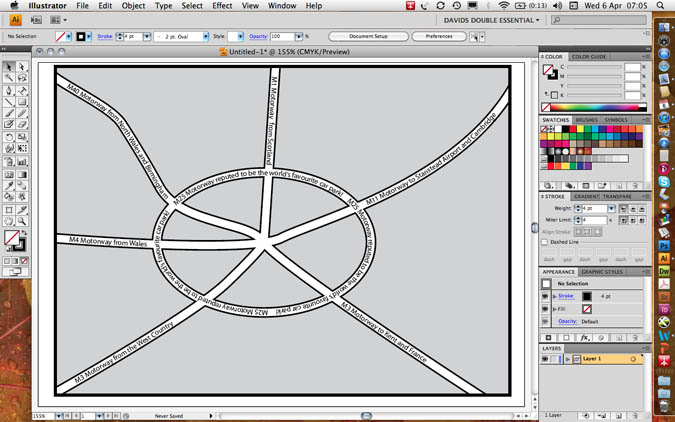Click the Document Setup button

click(368, 36)
